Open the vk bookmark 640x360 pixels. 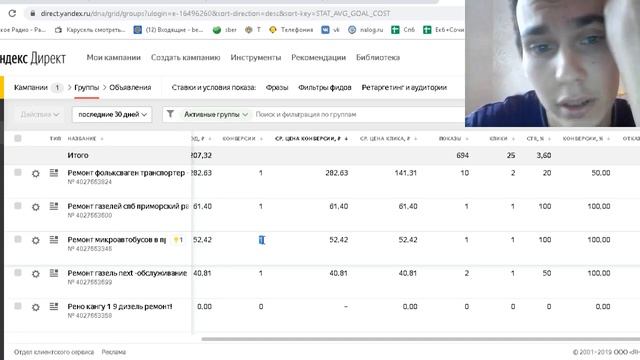click(331, 30)
